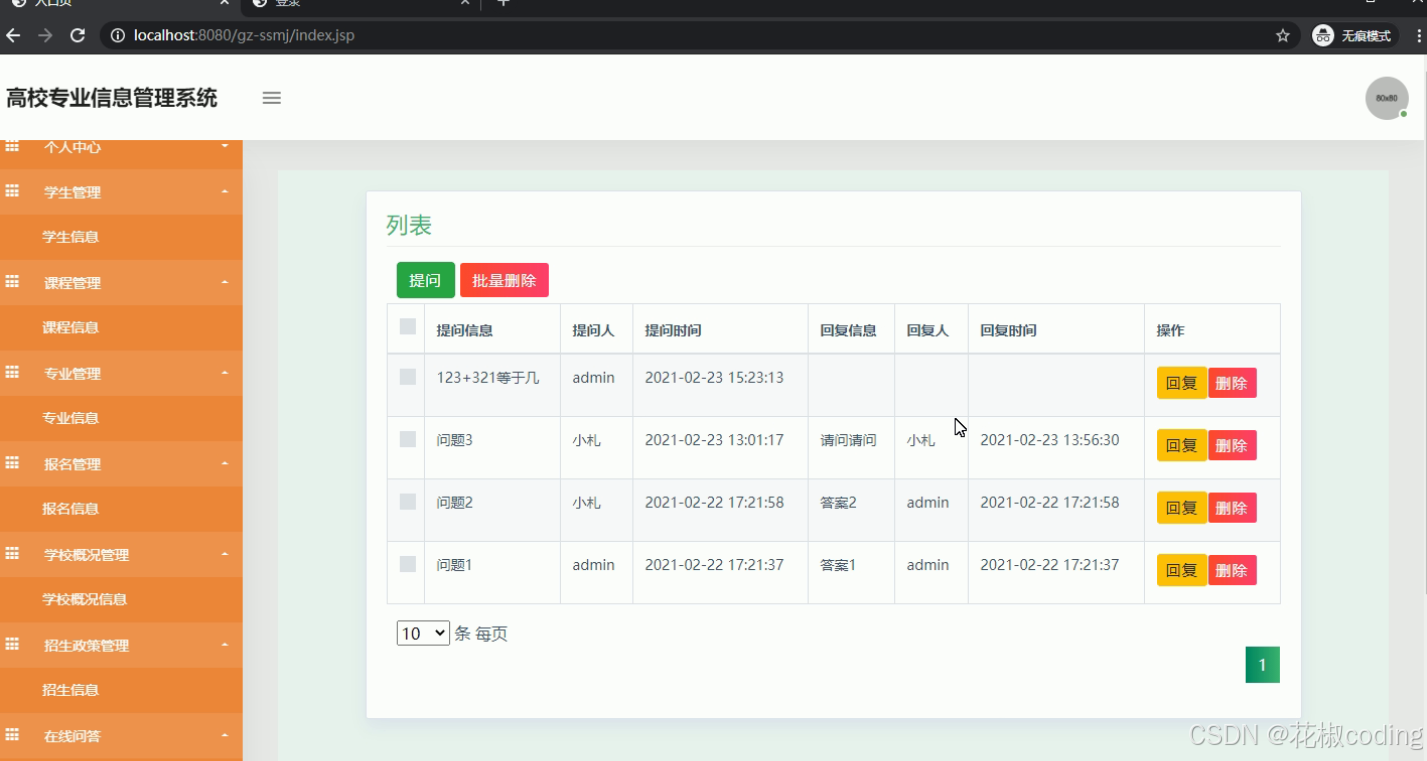Click grid icon beside 报名管理
The width and height of the screenshot is (1427, 761).
click(x=12, y=463)
